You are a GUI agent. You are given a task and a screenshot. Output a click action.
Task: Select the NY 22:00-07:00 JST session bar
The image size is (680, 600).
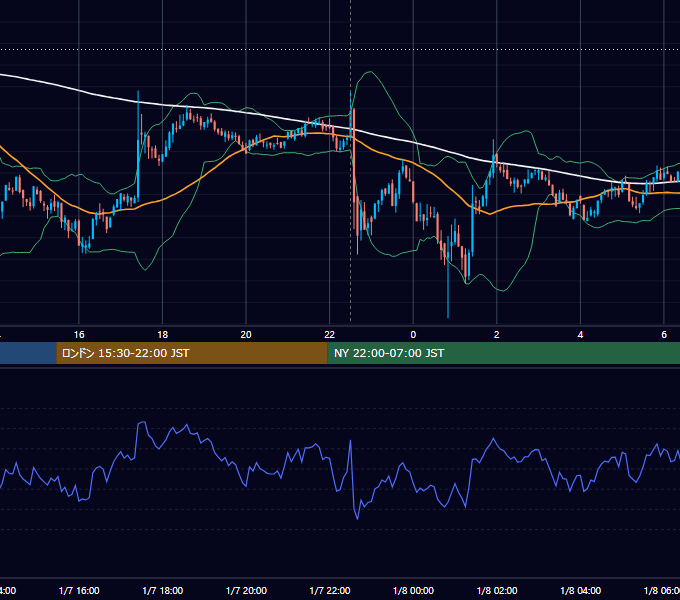point(503,353)
